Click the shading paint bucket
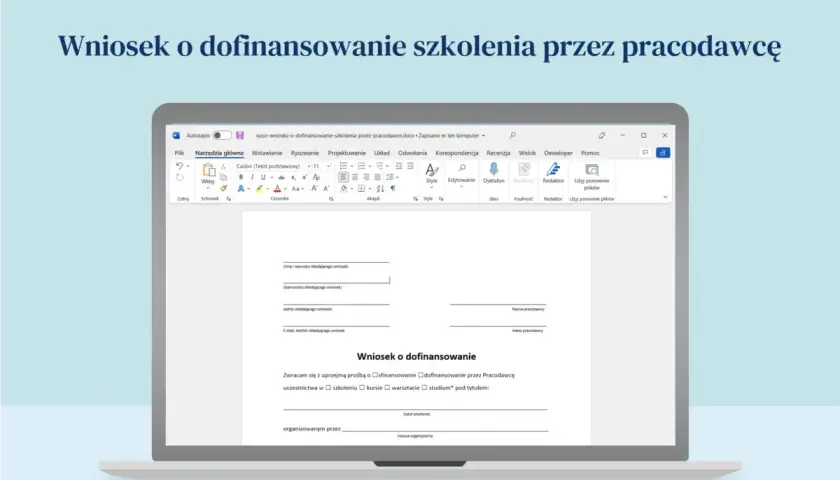Screen dimensions: 840x480 pyautogui.click(x=344, y=189)
